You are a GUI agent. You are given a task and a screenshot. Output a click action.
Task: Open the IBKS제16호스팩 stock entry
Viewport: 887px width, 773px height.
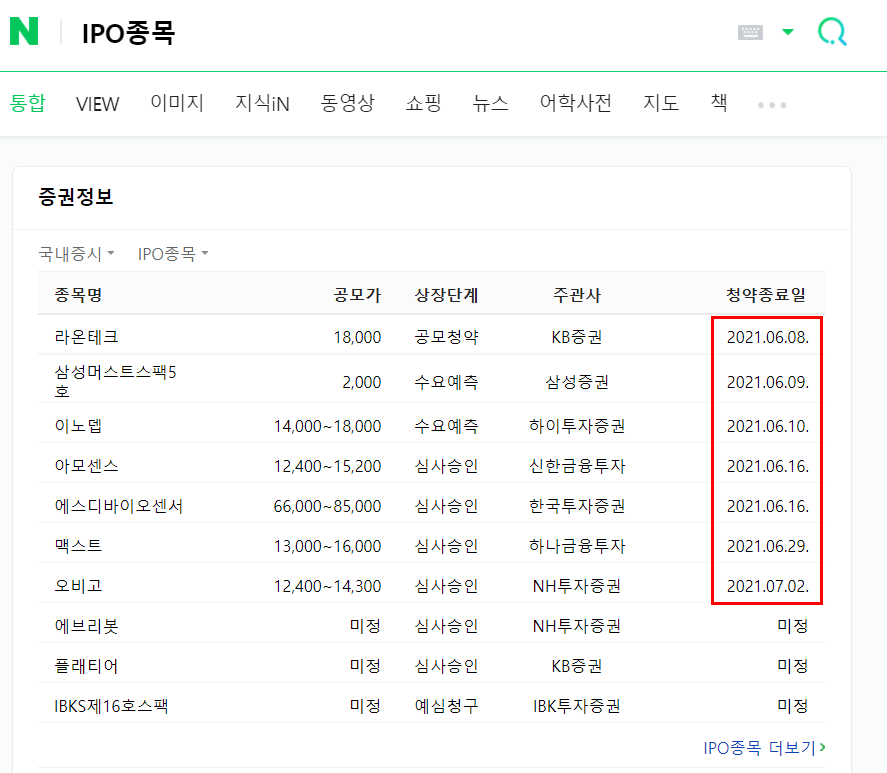tap(111, 706)
